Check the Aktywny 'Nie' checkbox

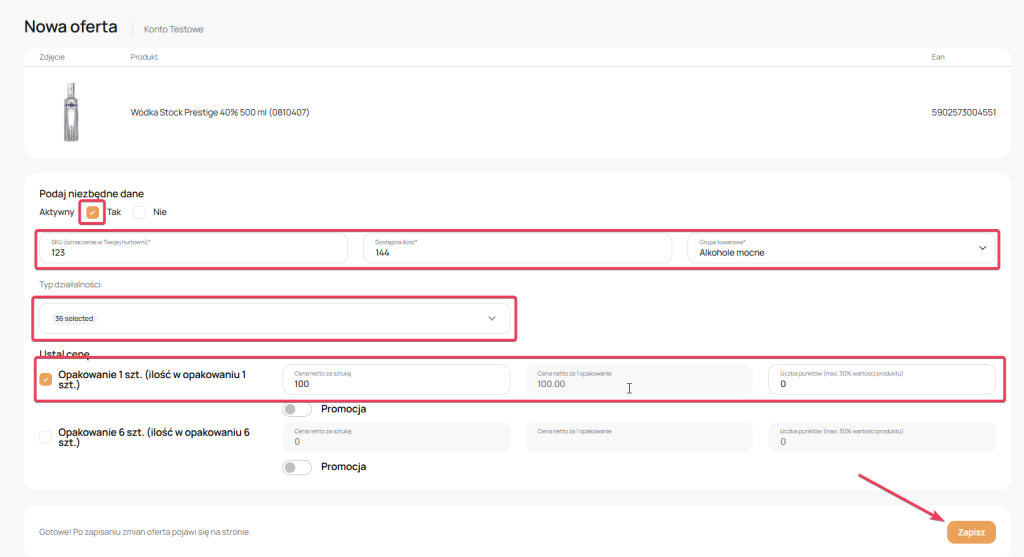(139, 212)
